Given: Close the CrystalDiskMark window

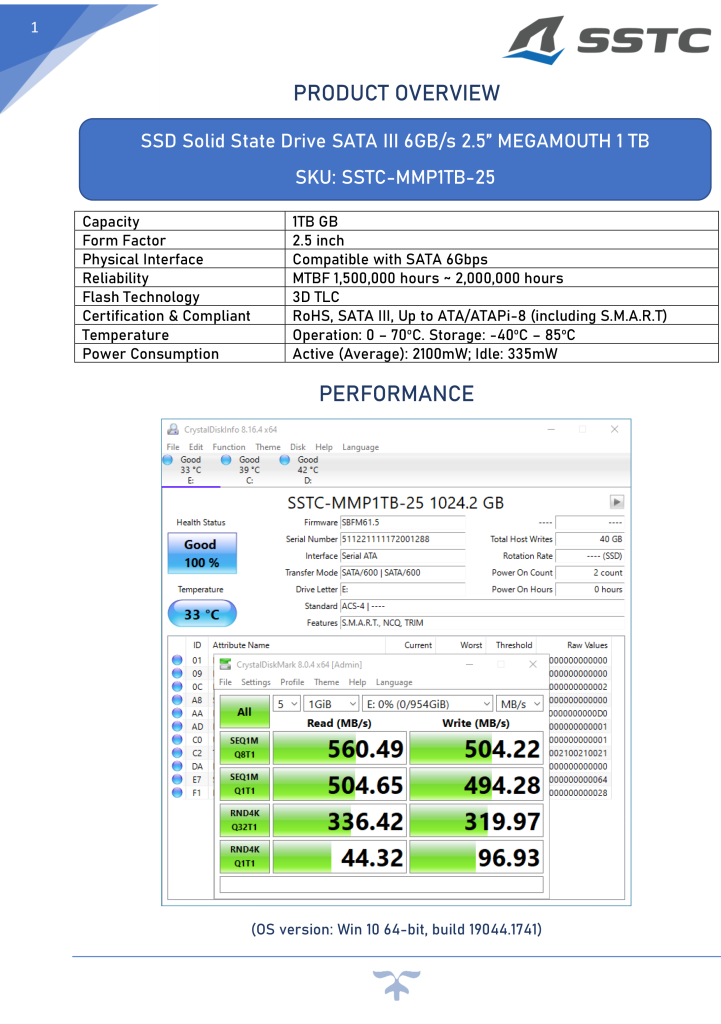Looking at the screenshot, I should coord(533,664).
